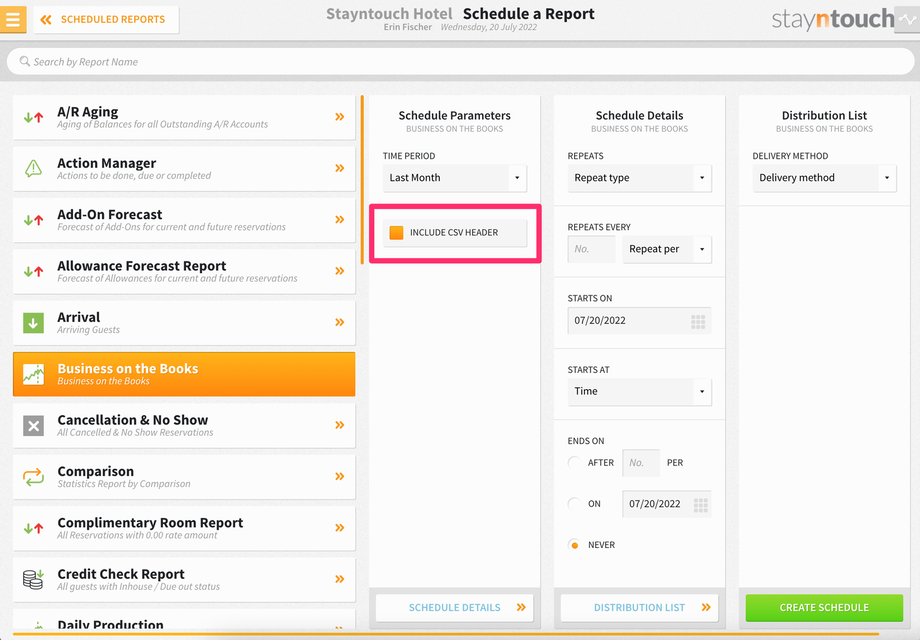The image size is (920, 640).
Task: Open the Starts On calendar grid icon
Action: pyautogui.click(x=698, y=321)
